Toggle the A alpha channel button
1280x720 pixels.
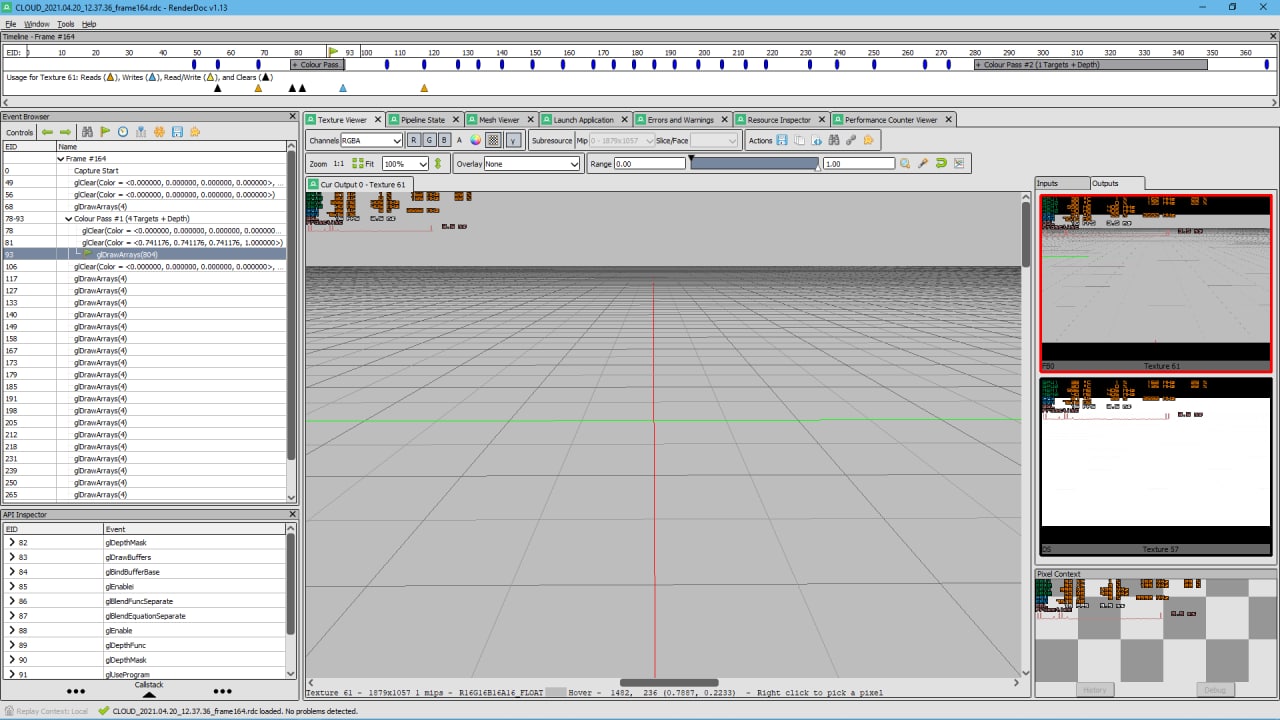460,140
